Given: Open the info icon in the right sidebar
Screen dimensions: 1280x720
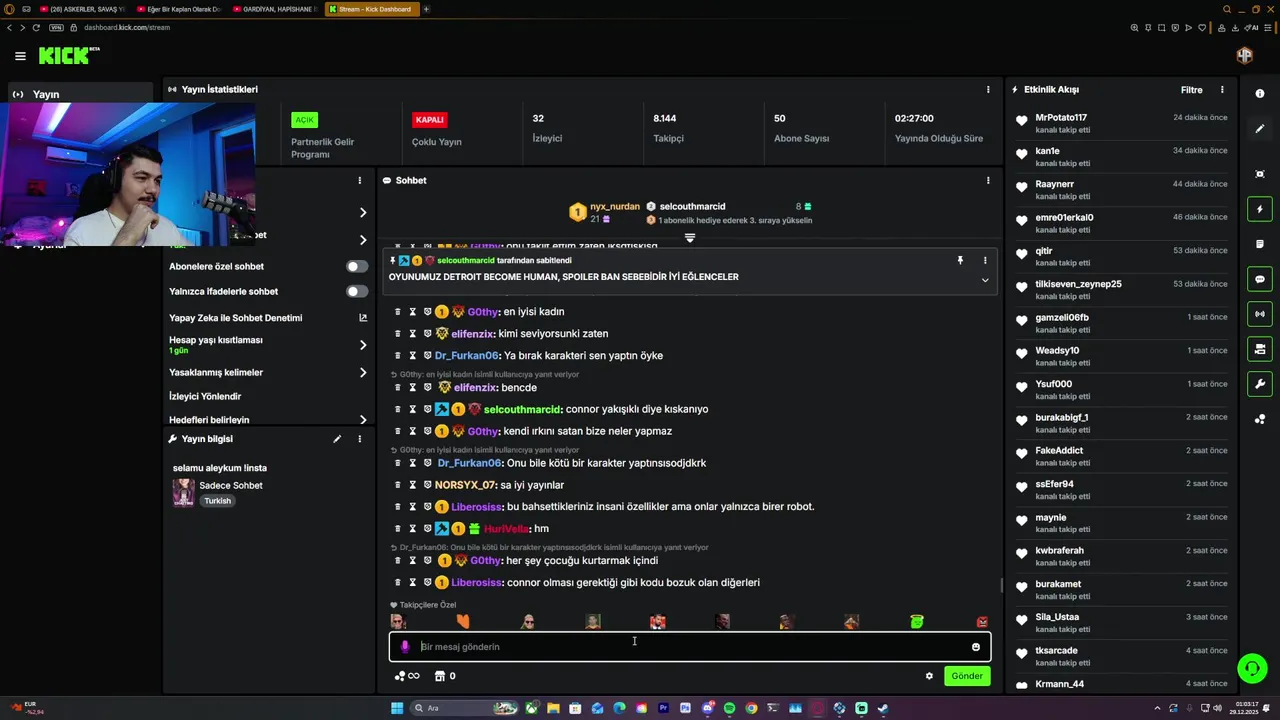Looking at the screenshot, I should (x=1260, y=93).
